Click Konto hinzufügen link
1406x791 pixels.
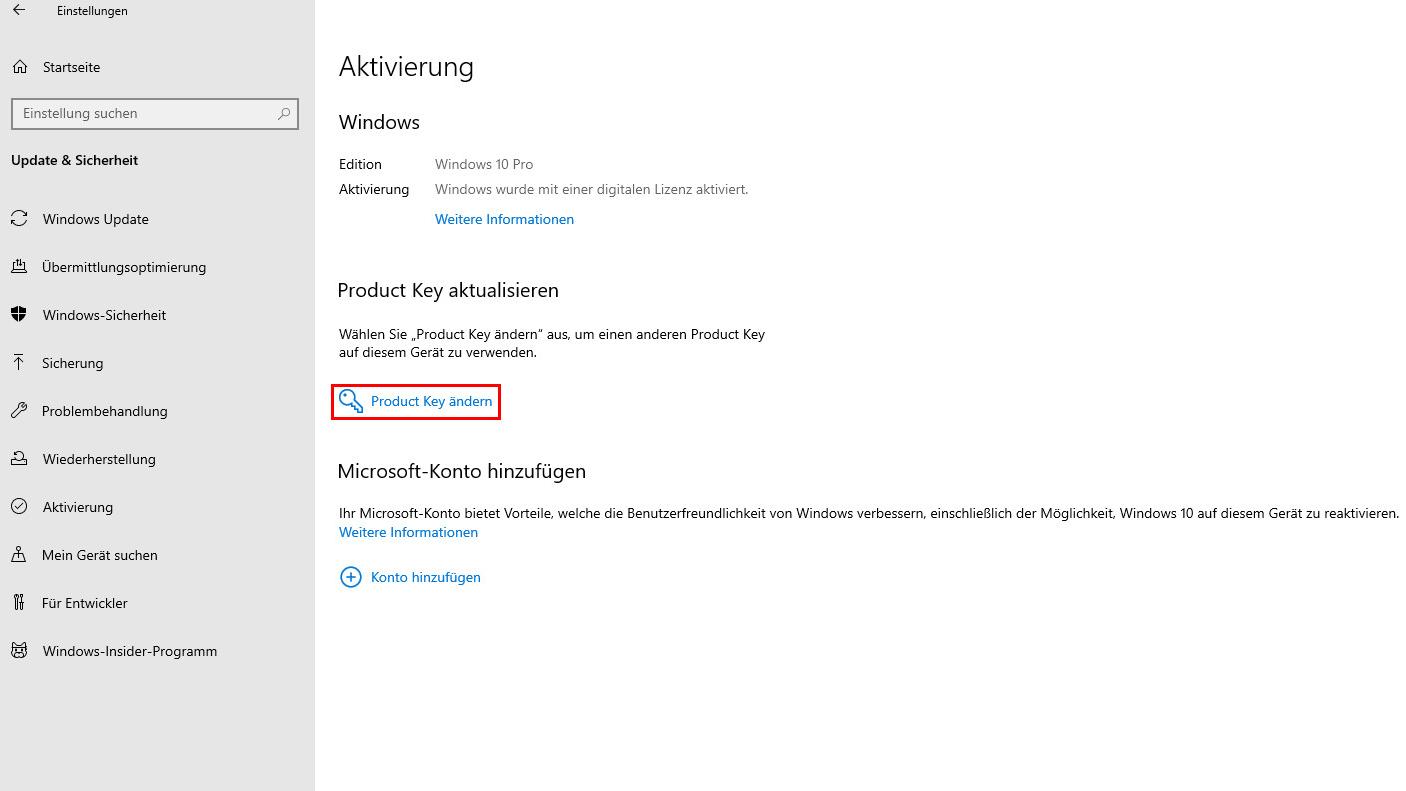pos(425,577)
